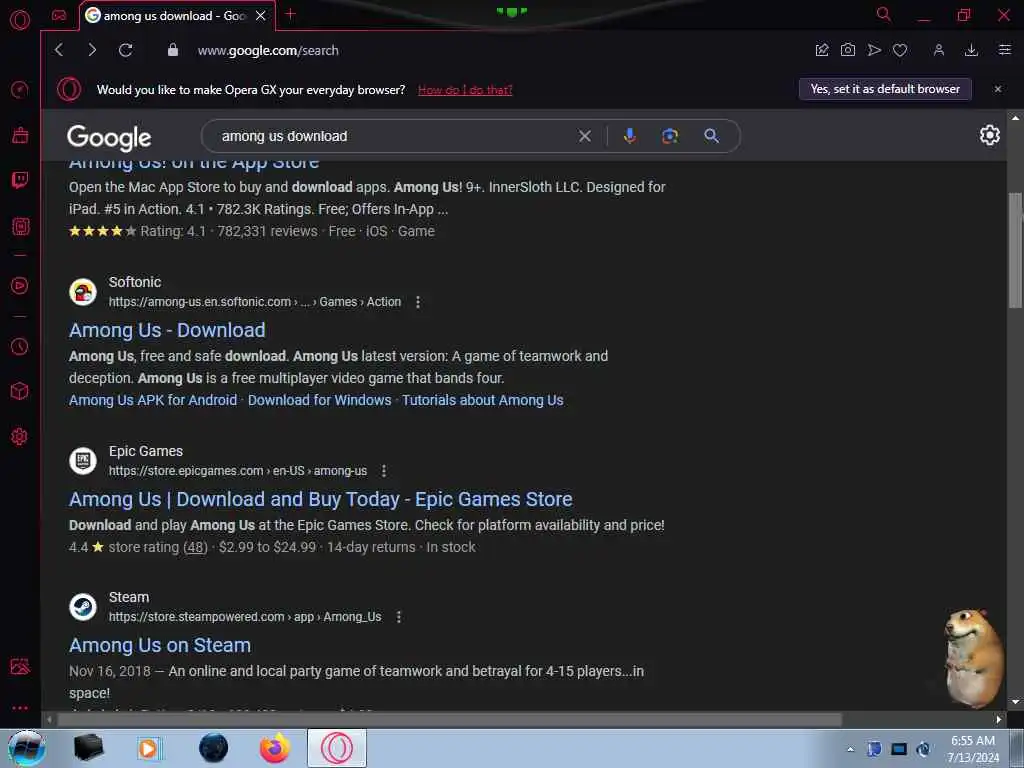Open the edit/share page toolbar icon

822,50
